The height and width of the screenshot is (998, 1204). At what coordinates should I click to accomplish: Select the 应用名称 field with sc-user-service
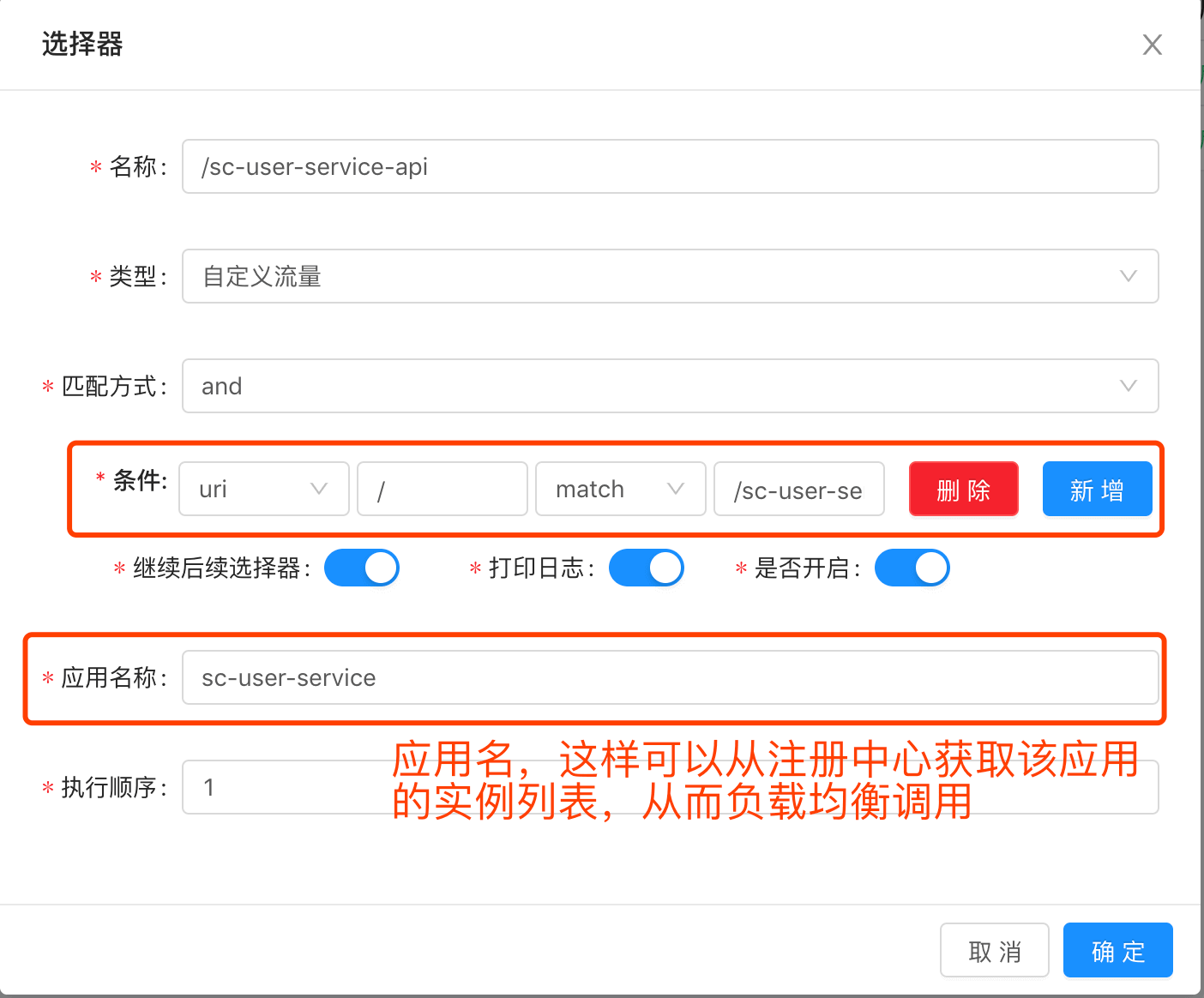click(669, 677)
